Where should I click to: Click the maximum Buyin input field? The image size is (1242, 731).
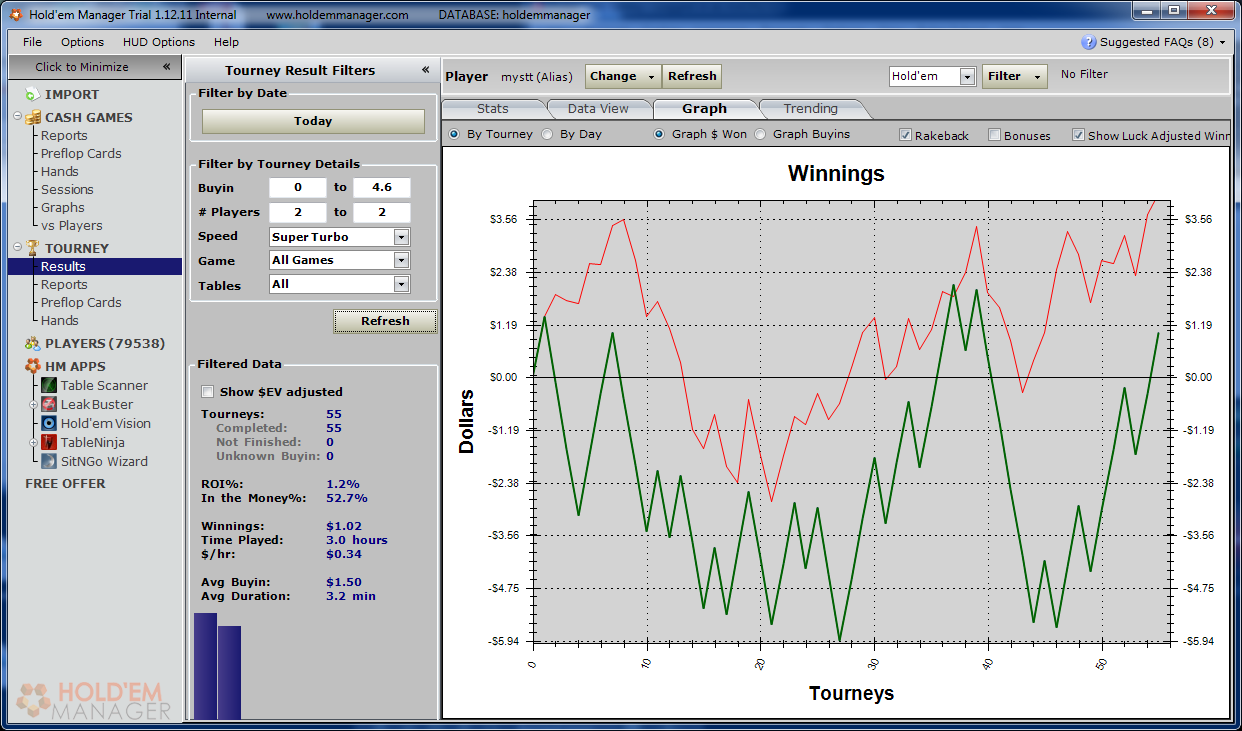(x=381, y=188)
